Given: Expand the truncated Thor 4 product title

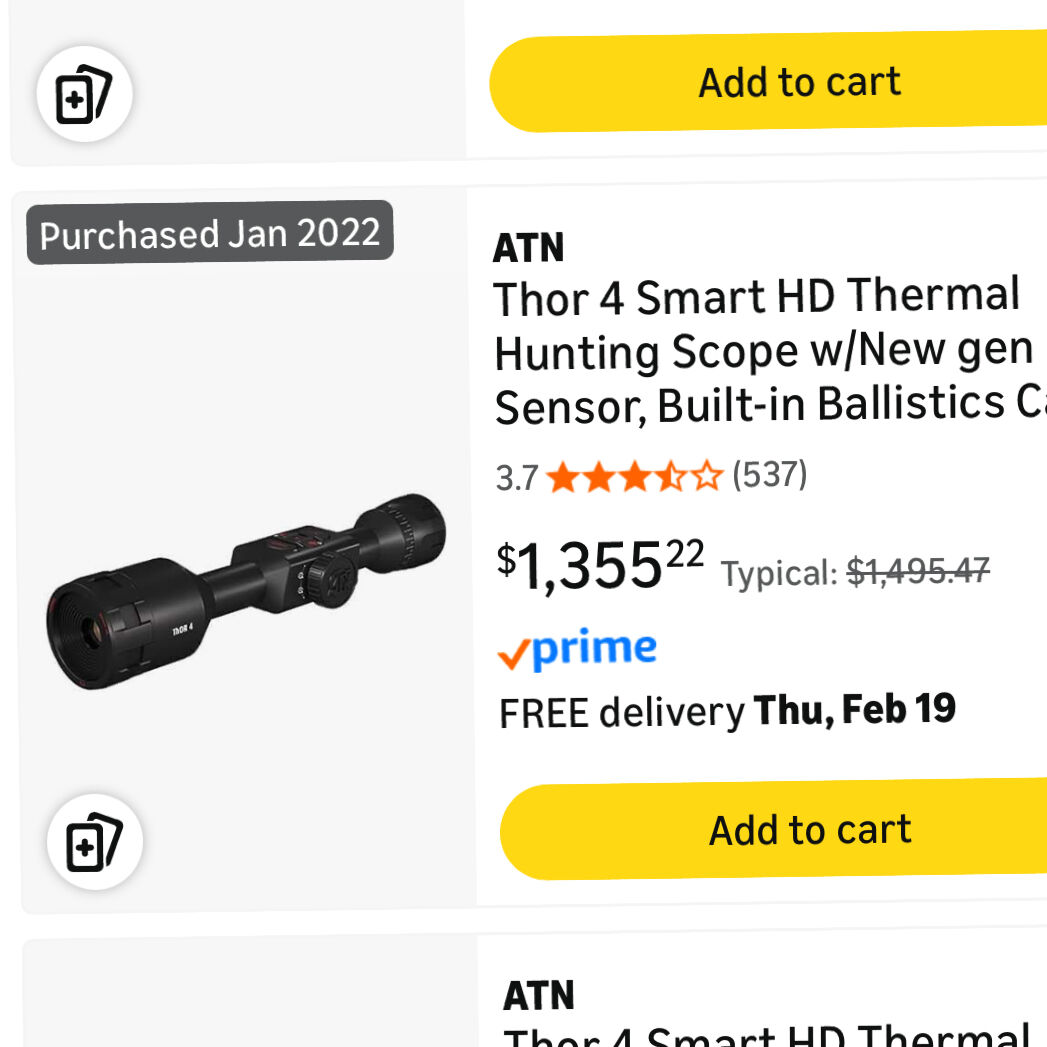Looking at the screenshot, I should [x=760, y=351].
